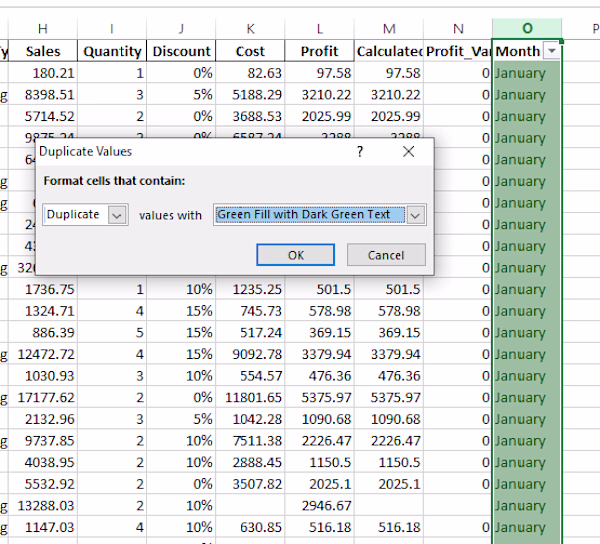The width and height of the screenshot is (600, 544).
Task: Open the Month column filter dropdown
Action: [x=552, y=51]
